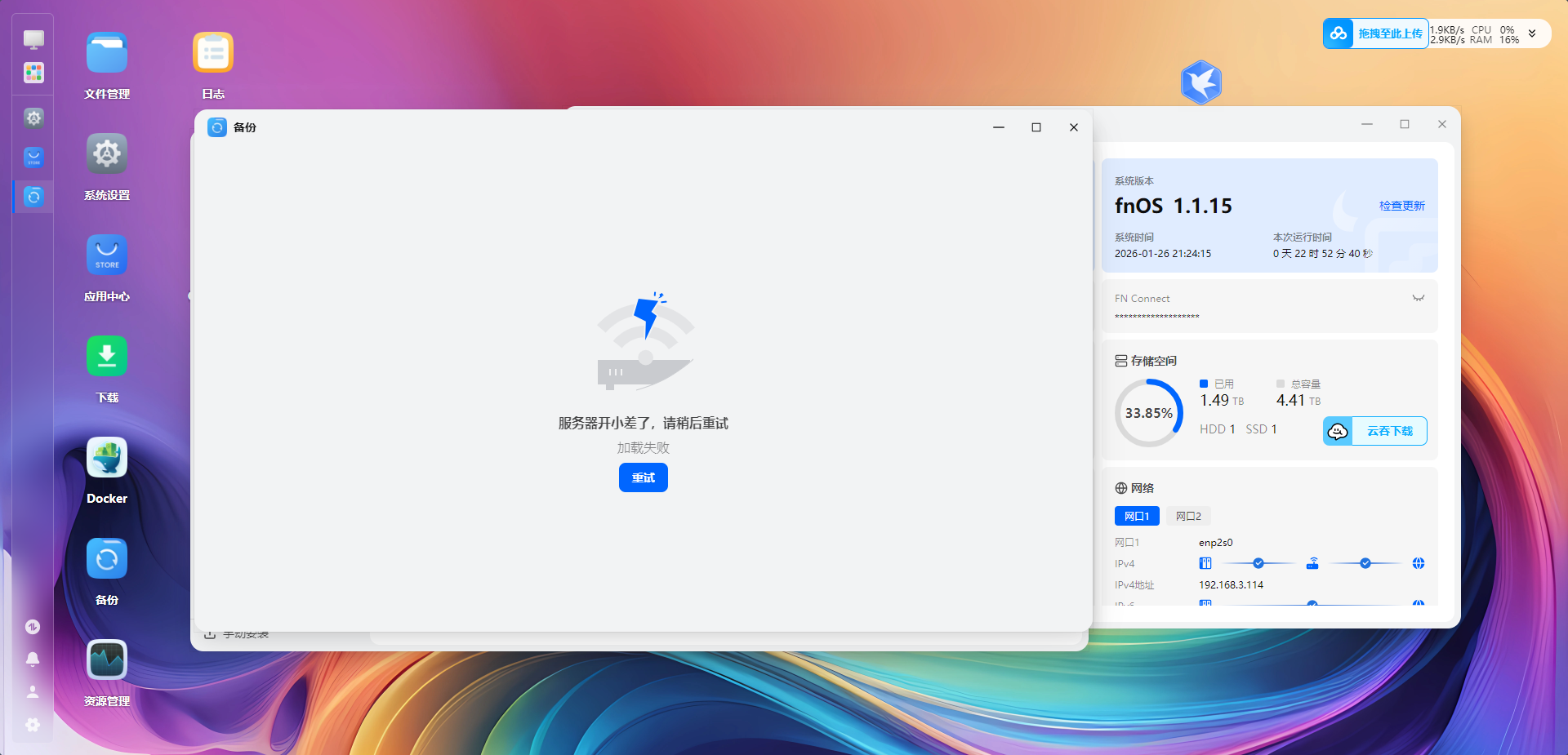
Task: Click the used storage value 1.49 TB
Action: point(1222,400)
